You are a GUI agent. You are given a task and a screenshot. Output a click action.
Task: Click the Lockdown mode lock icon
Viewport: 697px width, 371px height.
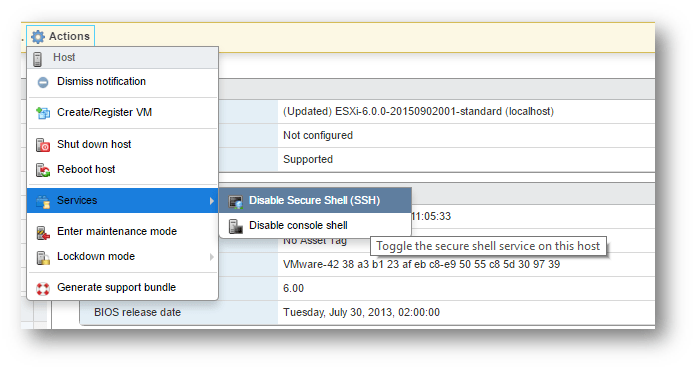click(43, 257)
